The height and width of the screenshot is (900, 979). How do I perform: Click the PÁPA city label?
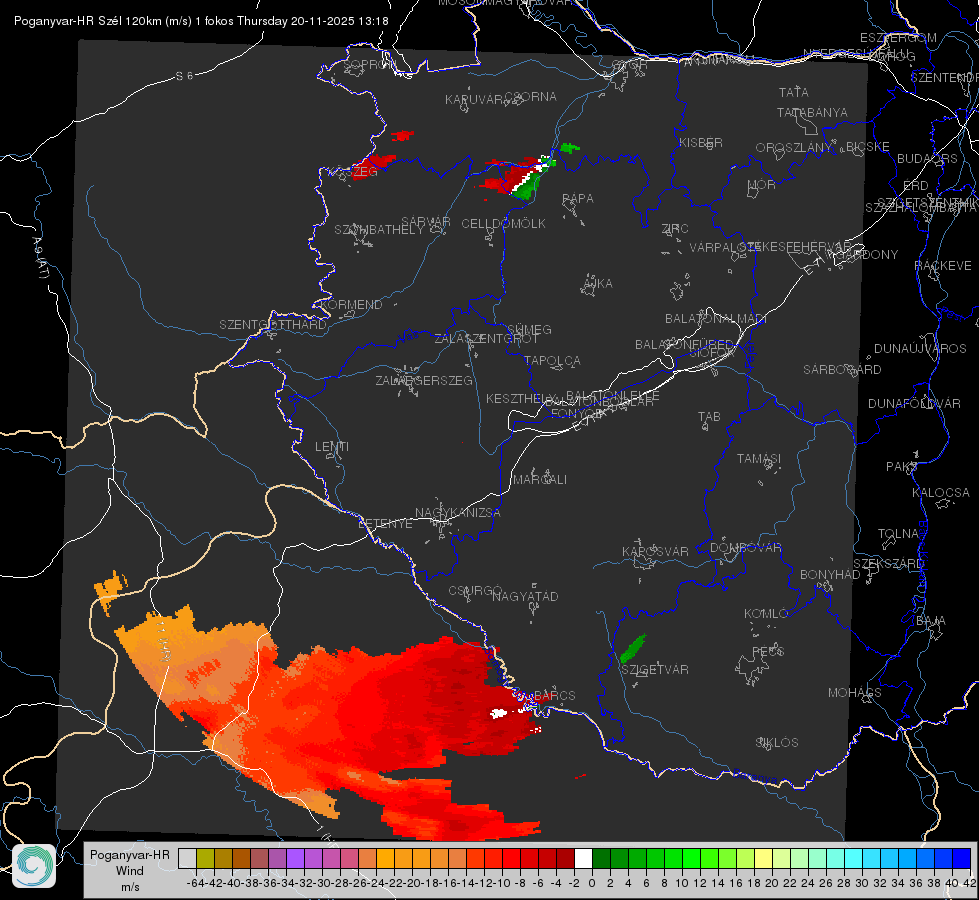pyautogui.click(x=578, y=198)
